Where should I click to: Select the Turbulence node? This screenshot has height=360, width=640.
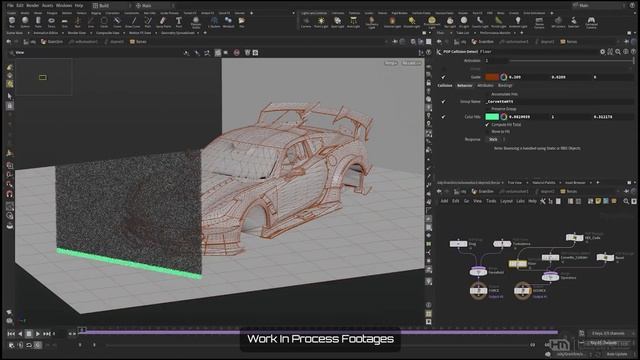(502, 244)
